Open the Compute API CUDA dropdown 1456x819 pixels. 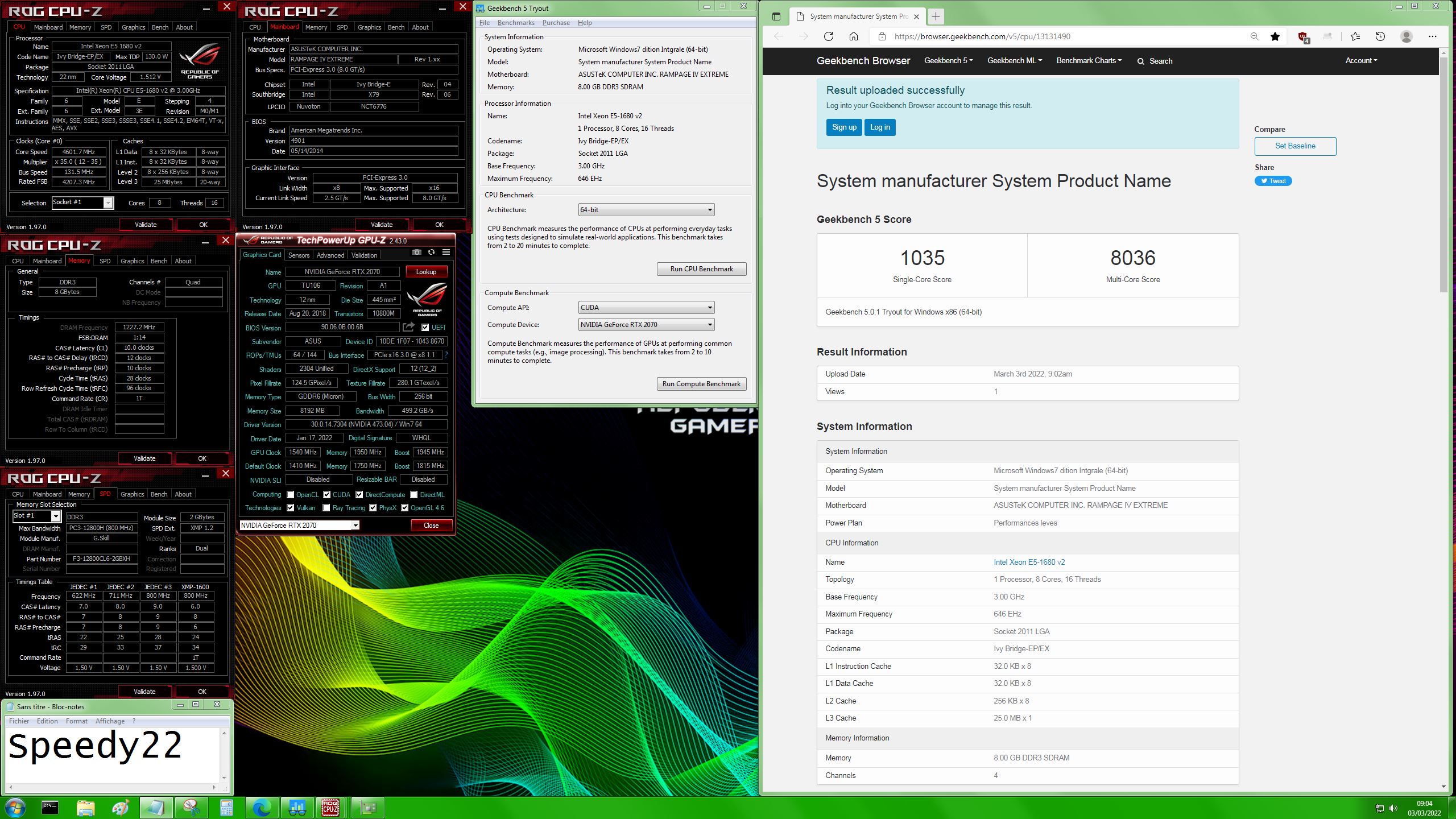click(646, 308)
